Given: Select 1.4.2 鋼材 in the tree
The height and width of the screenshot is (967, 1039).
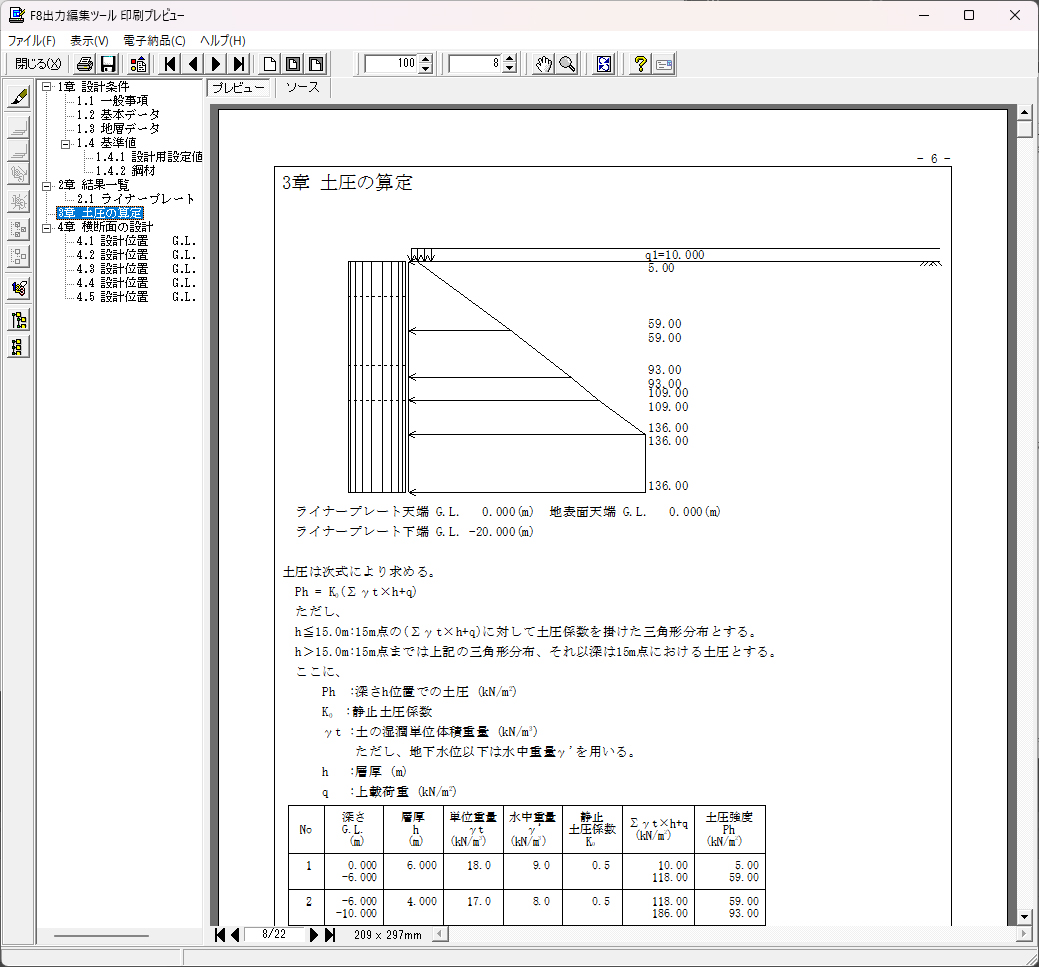Looking at the screenshot, I should pos(125,171).
